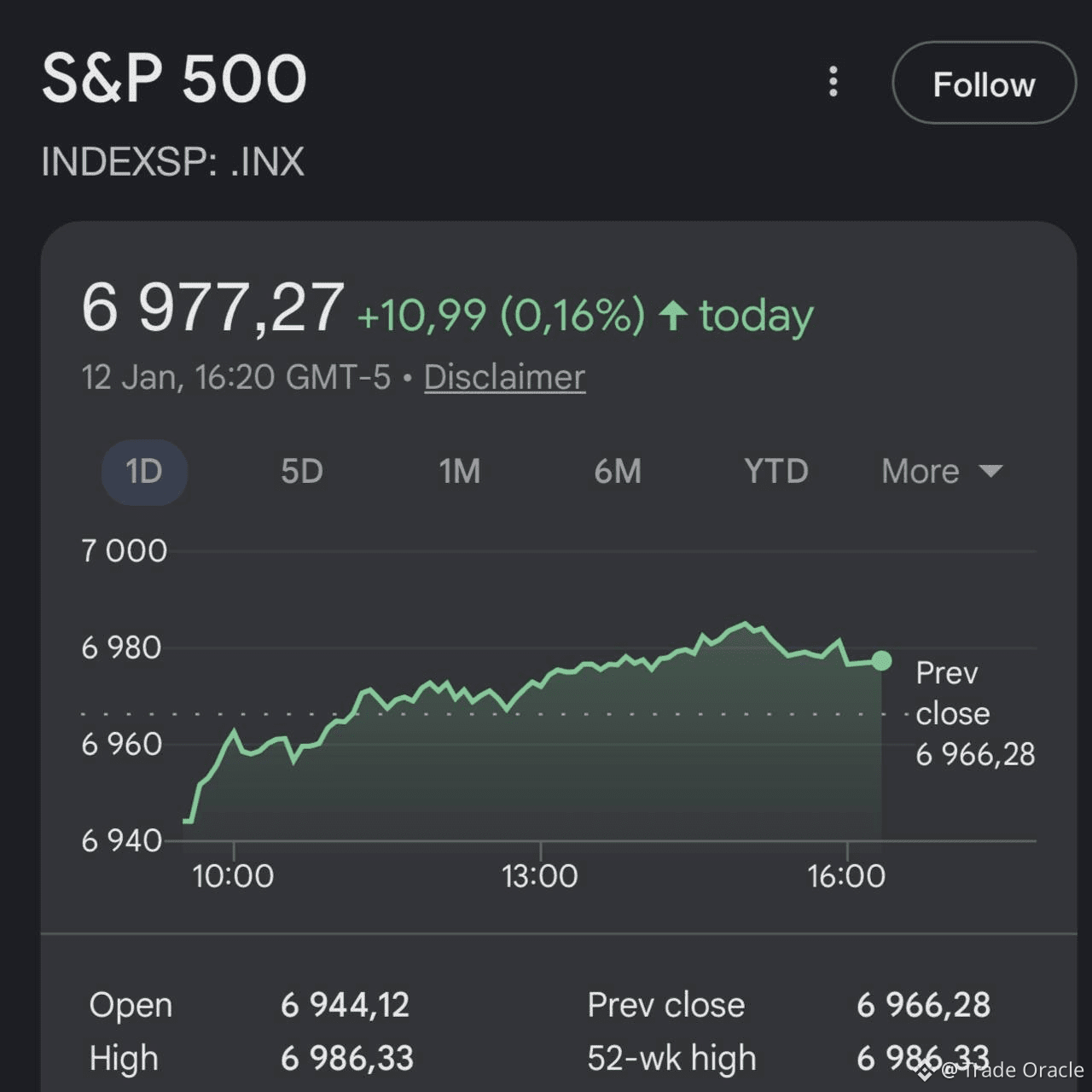Click the 13:00 marker on time axis
Image resolution: width=1092 pixels, height=1092 pixels.
(x=540, y=875)
